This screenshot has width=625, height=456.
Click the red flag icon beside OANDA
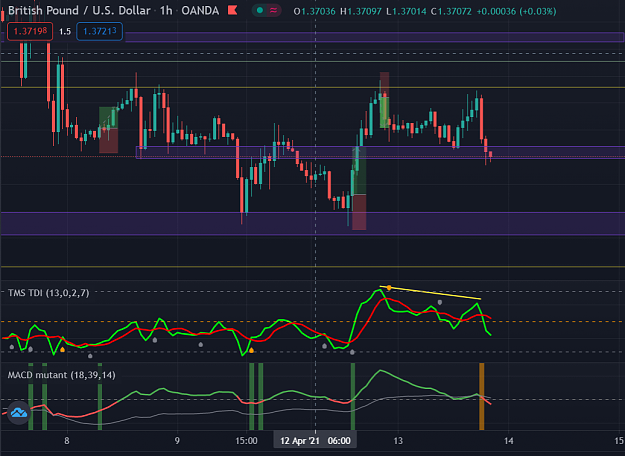(232, 10)
